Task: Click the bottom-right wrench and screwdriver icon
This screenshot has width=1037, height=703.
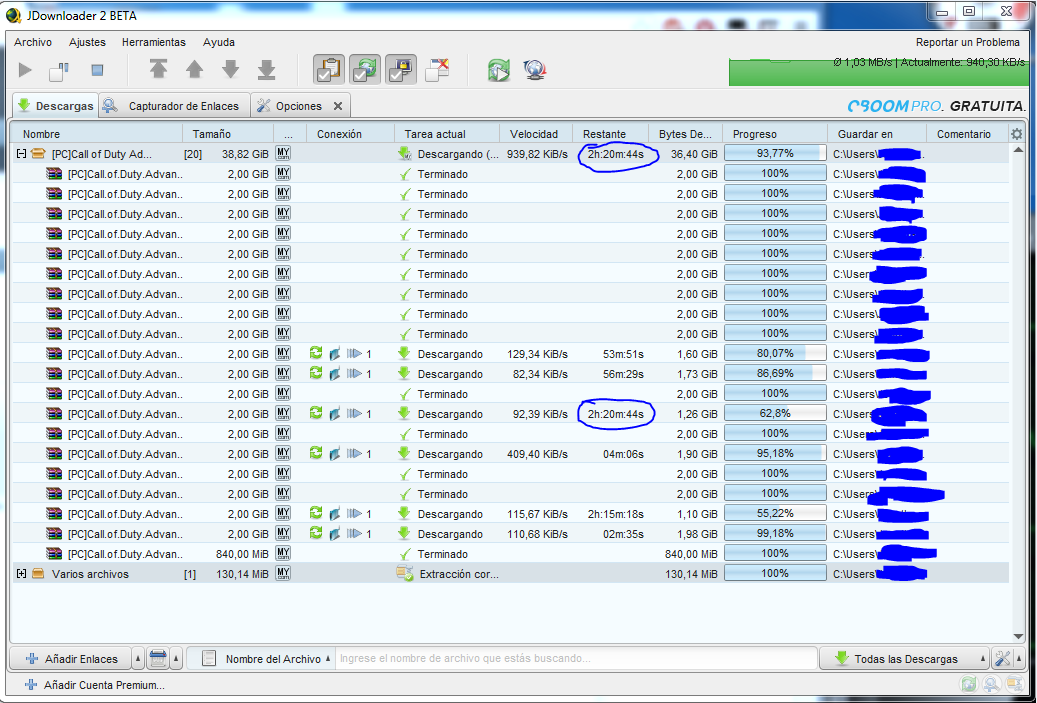Action: tap(1003, 658)
